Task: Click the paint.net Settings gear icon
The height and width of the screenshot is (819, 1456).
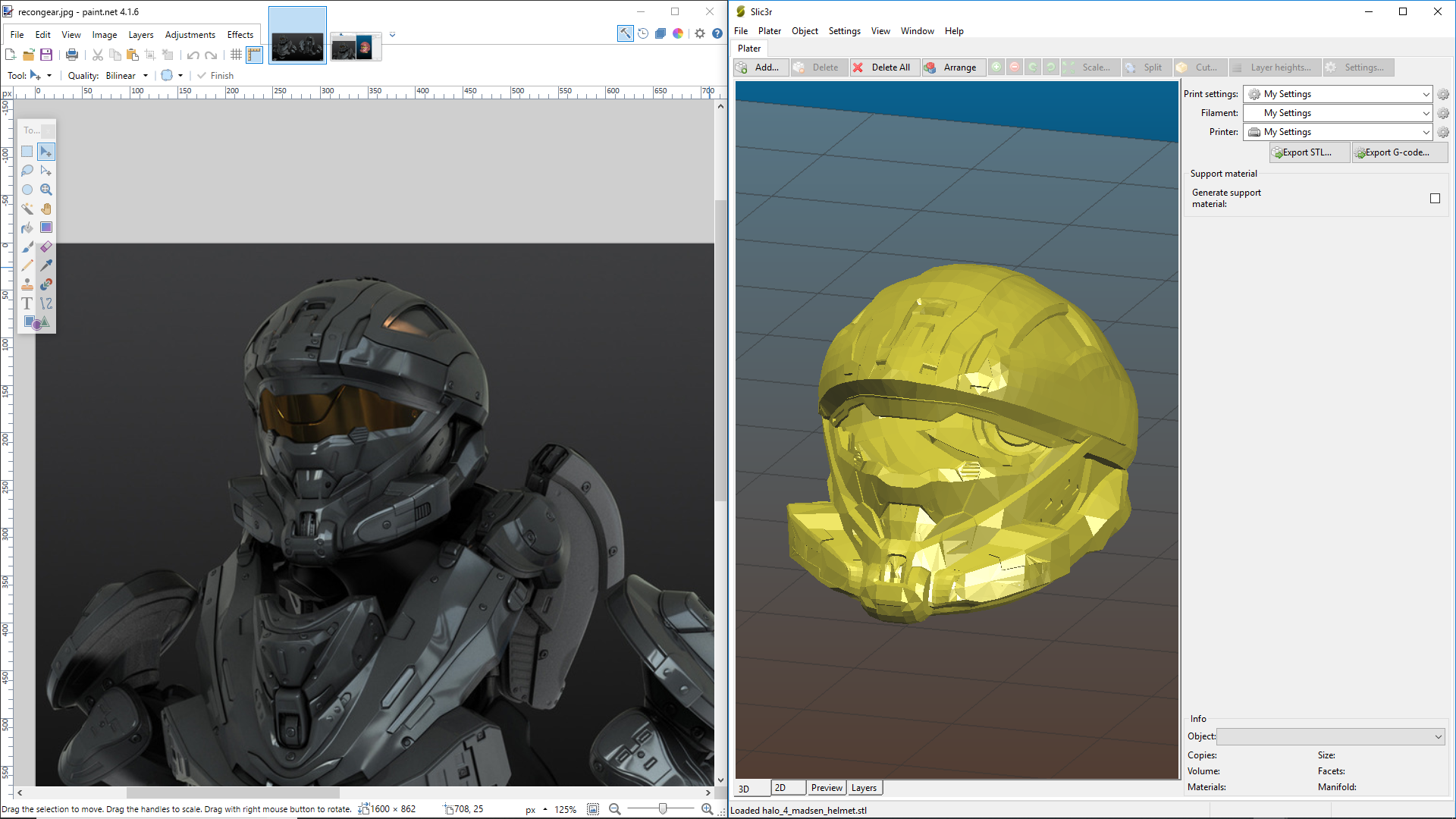Action: click(700, 33)
